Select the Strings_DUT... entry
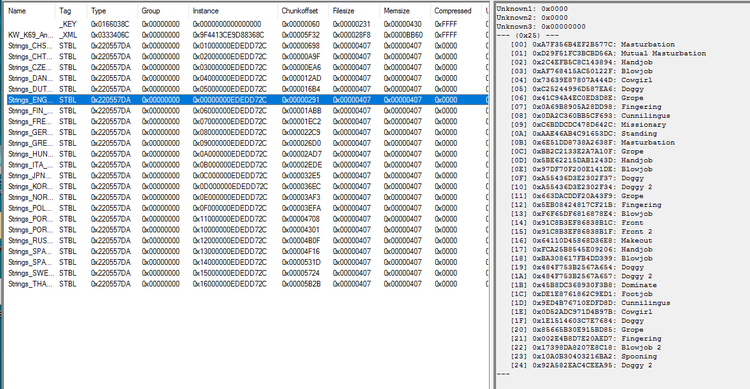The height and width of the screenshot is (389, 750). pos(247,89)
